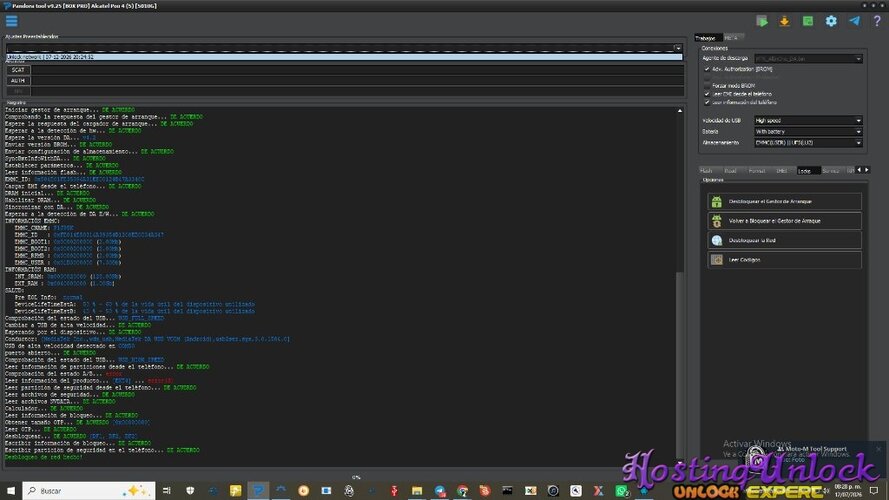Open the hamburger main menu

tap(11, 21)
